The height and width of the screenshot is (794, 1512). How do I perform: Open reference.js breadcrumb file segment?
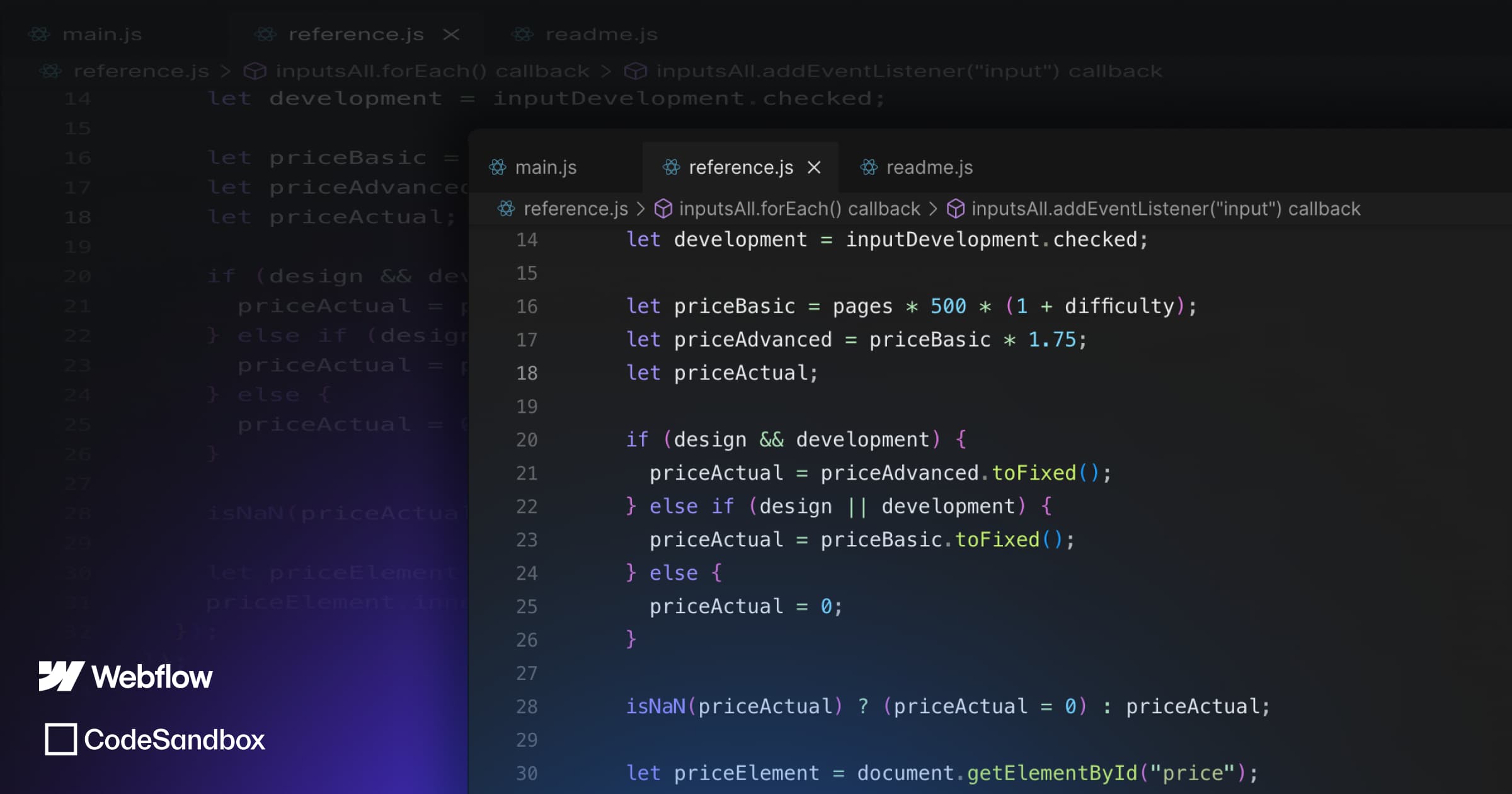coord(575,209)
